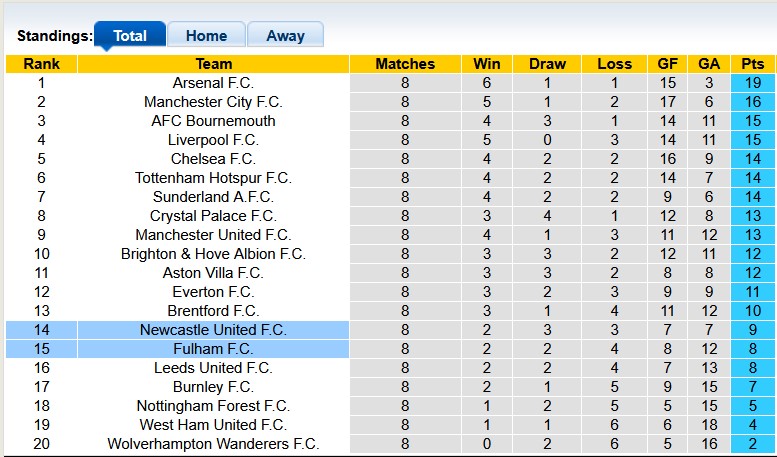Click Arsenal's 19 points cell

[x=753, y=83]
